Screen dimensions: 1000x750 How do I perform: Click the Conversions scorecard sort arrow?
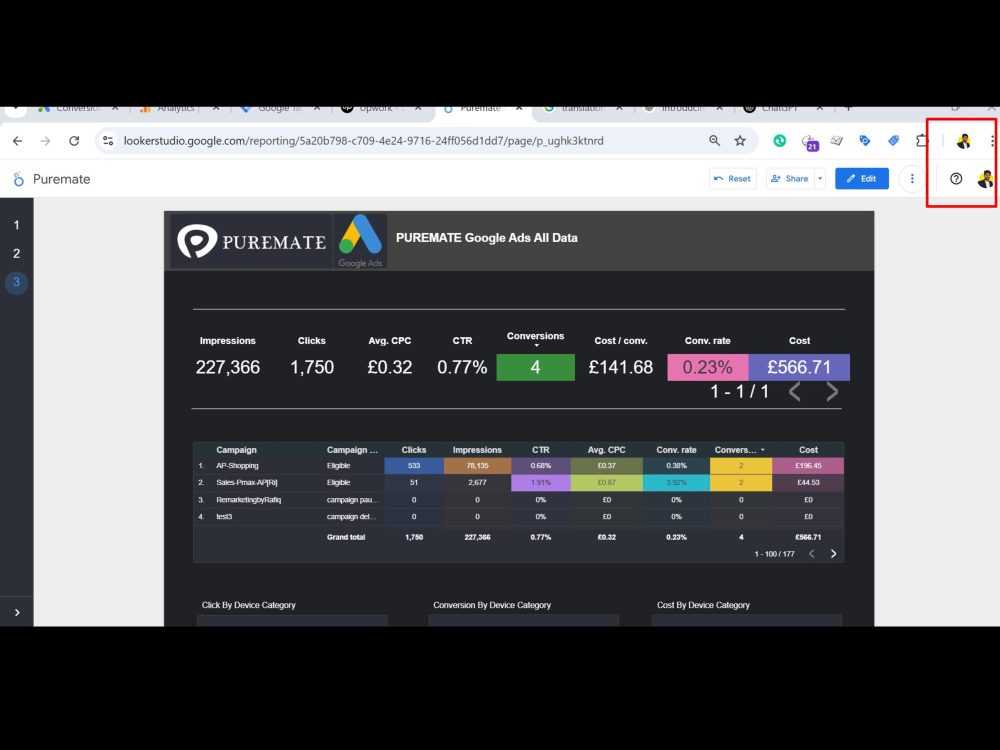point(536,346)
